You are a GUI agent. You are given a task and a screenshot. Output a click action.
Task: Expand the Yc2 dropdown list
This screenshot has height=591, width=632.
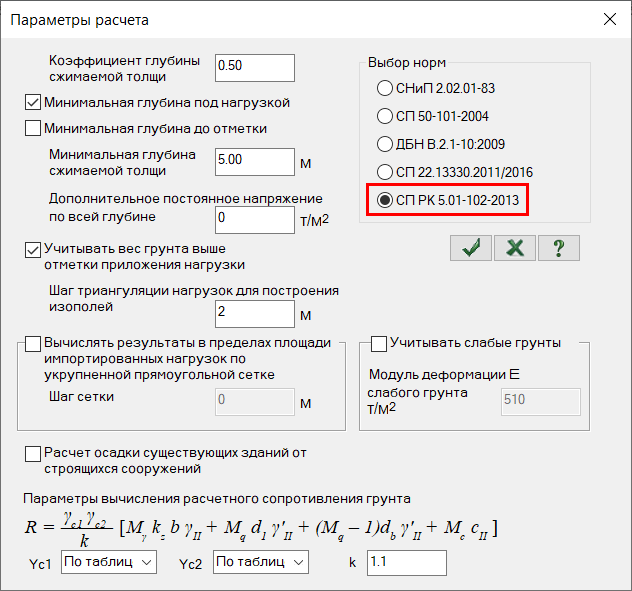click(x=261, y=563)
